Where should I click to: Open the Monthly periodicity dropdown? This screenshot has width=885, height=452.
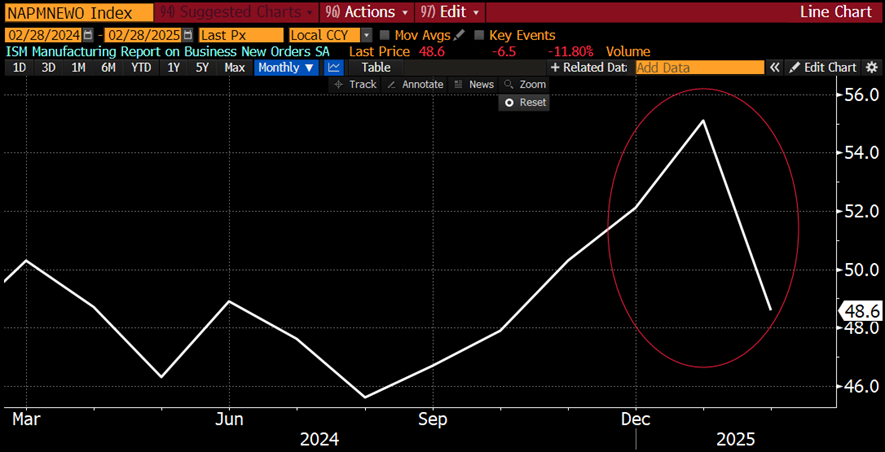(286, 68)
